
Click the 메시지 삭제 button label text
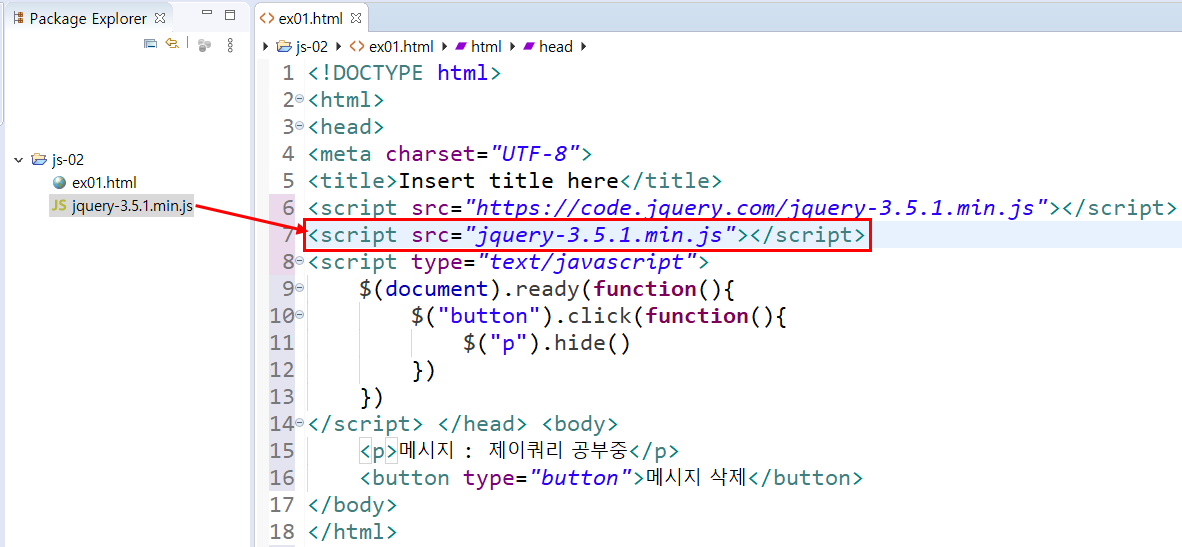696,478
